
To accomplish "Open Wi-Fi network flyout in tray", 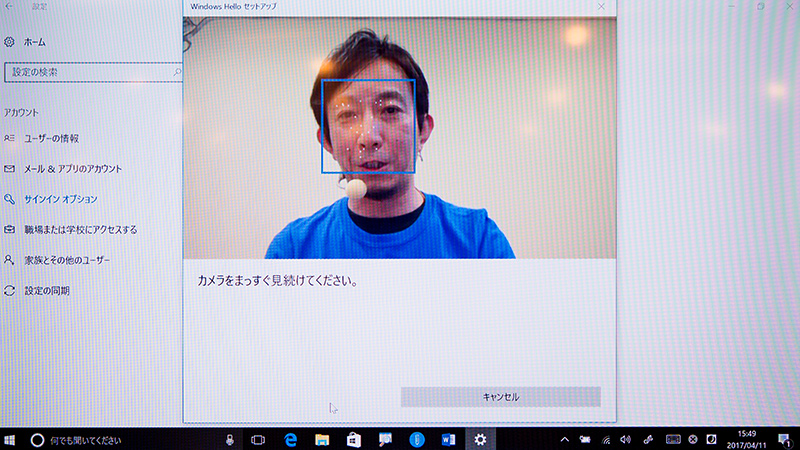I will 606,440.
